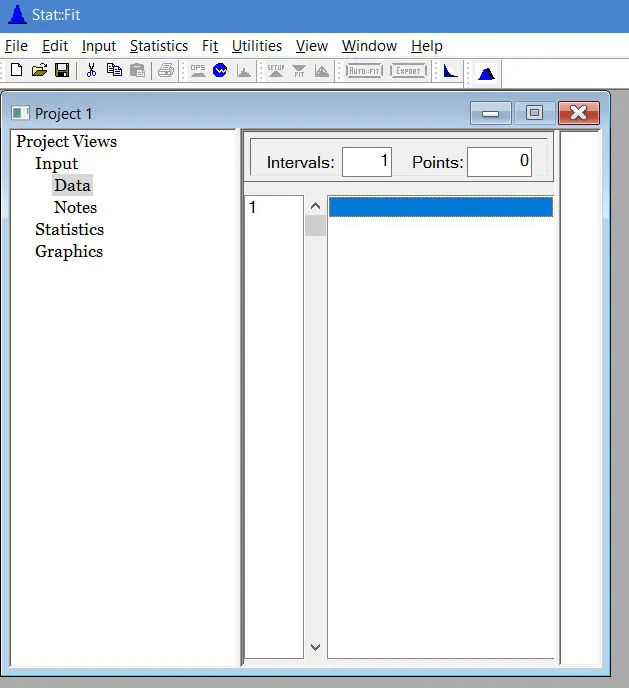The height and width of the screenshot is (688, 629).
Task: Click the Project 1 window icon
Action: (x=20, y=113)
